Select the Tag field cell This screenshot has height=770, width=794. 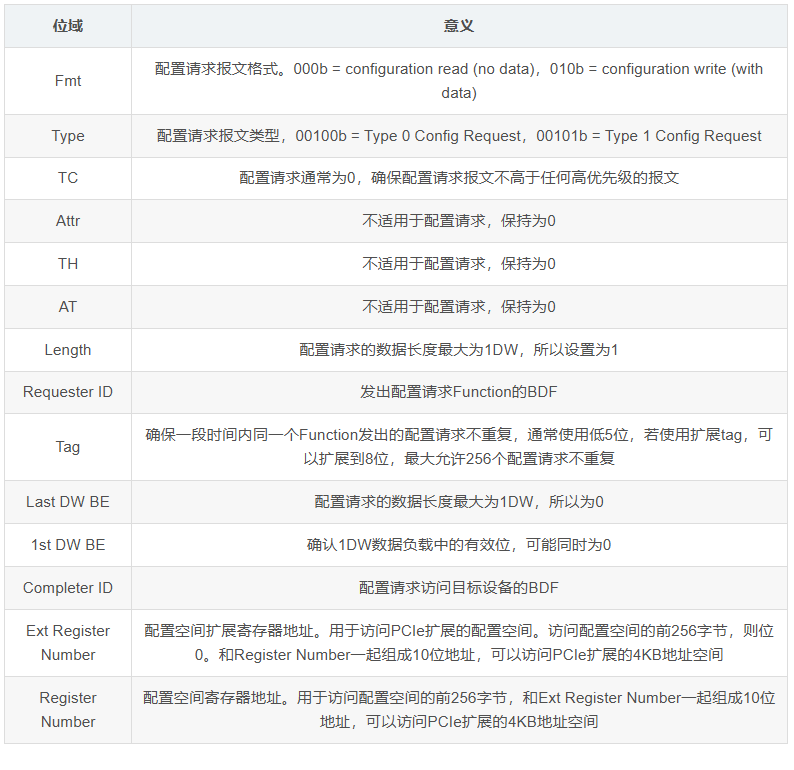[x=68, y=447]
